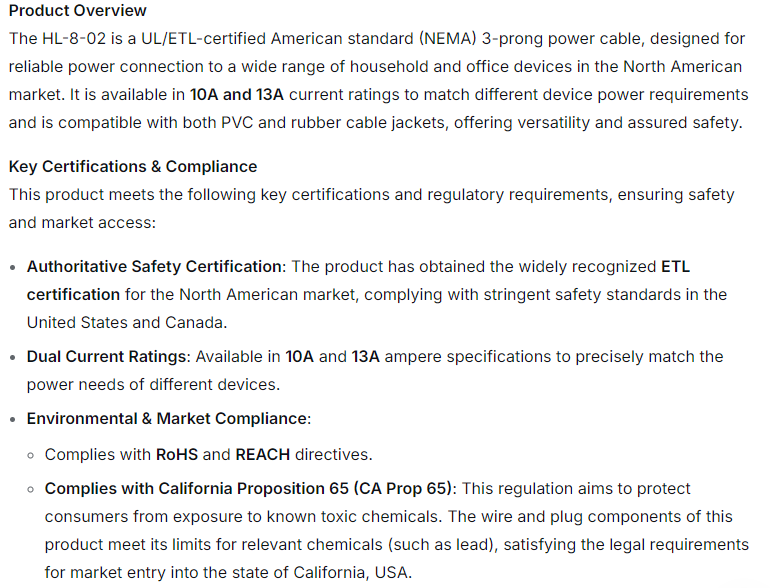Click the "United States and Canada" text
This screenshot has width=780, height=588.
[x=125, y=323]
